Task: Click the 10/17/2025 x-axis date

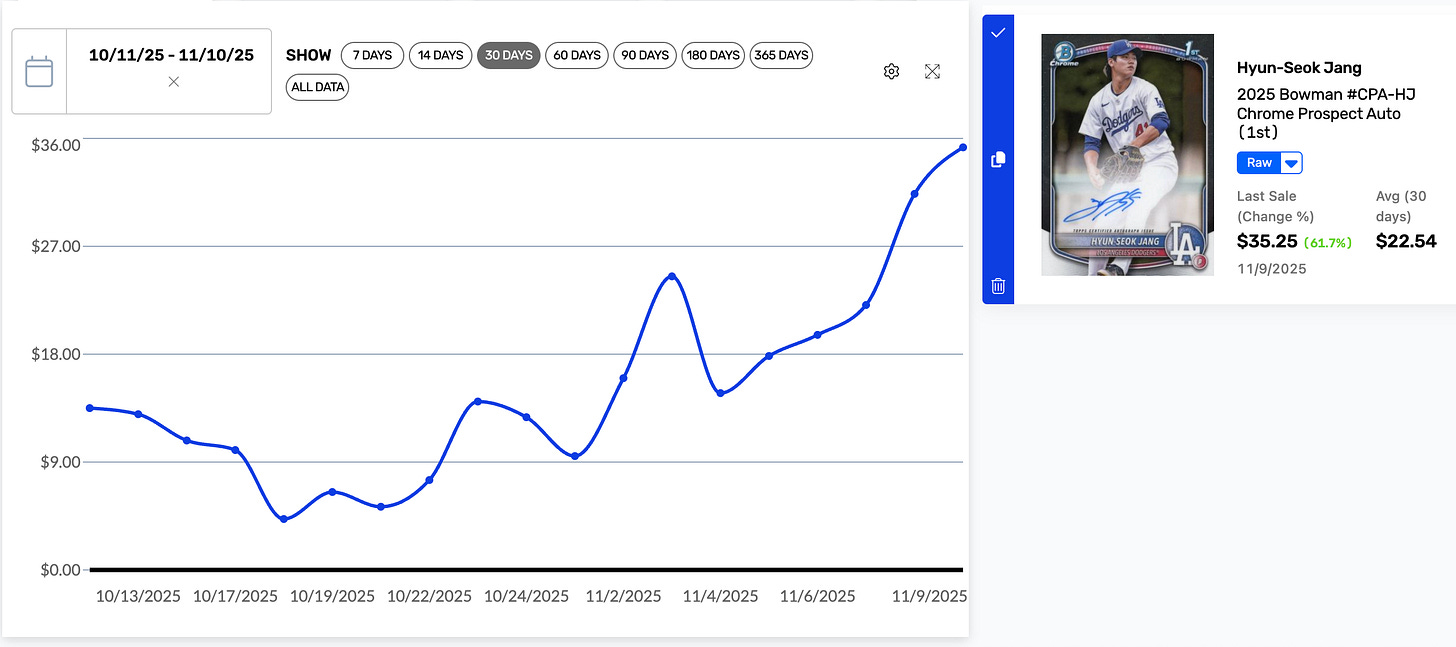Action: 235,596
